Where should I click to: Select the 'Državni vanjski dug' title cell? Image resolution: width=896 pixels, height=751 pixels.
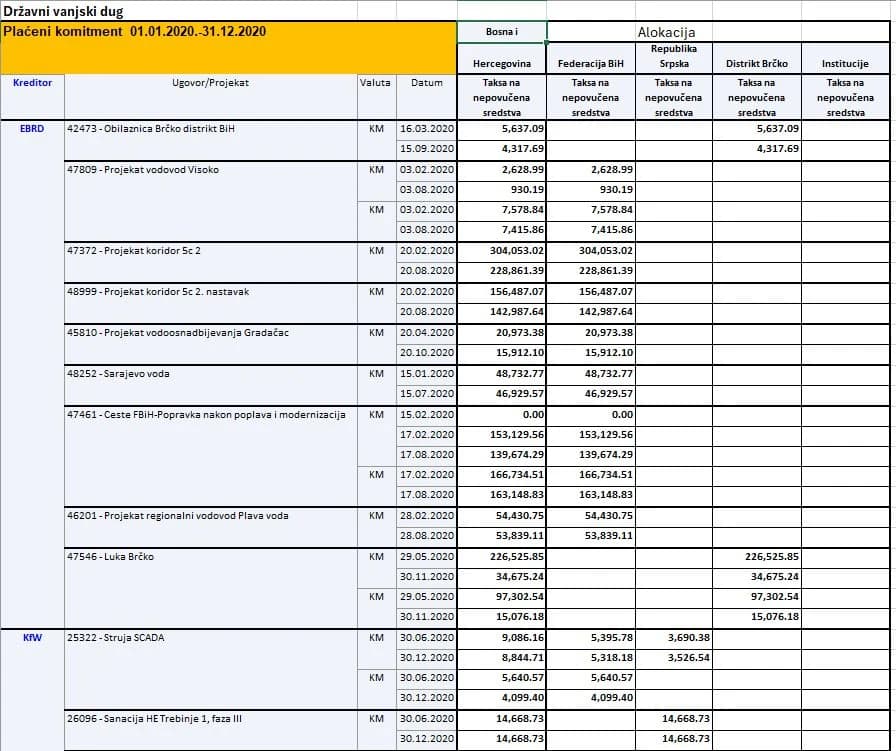[63, 11]
